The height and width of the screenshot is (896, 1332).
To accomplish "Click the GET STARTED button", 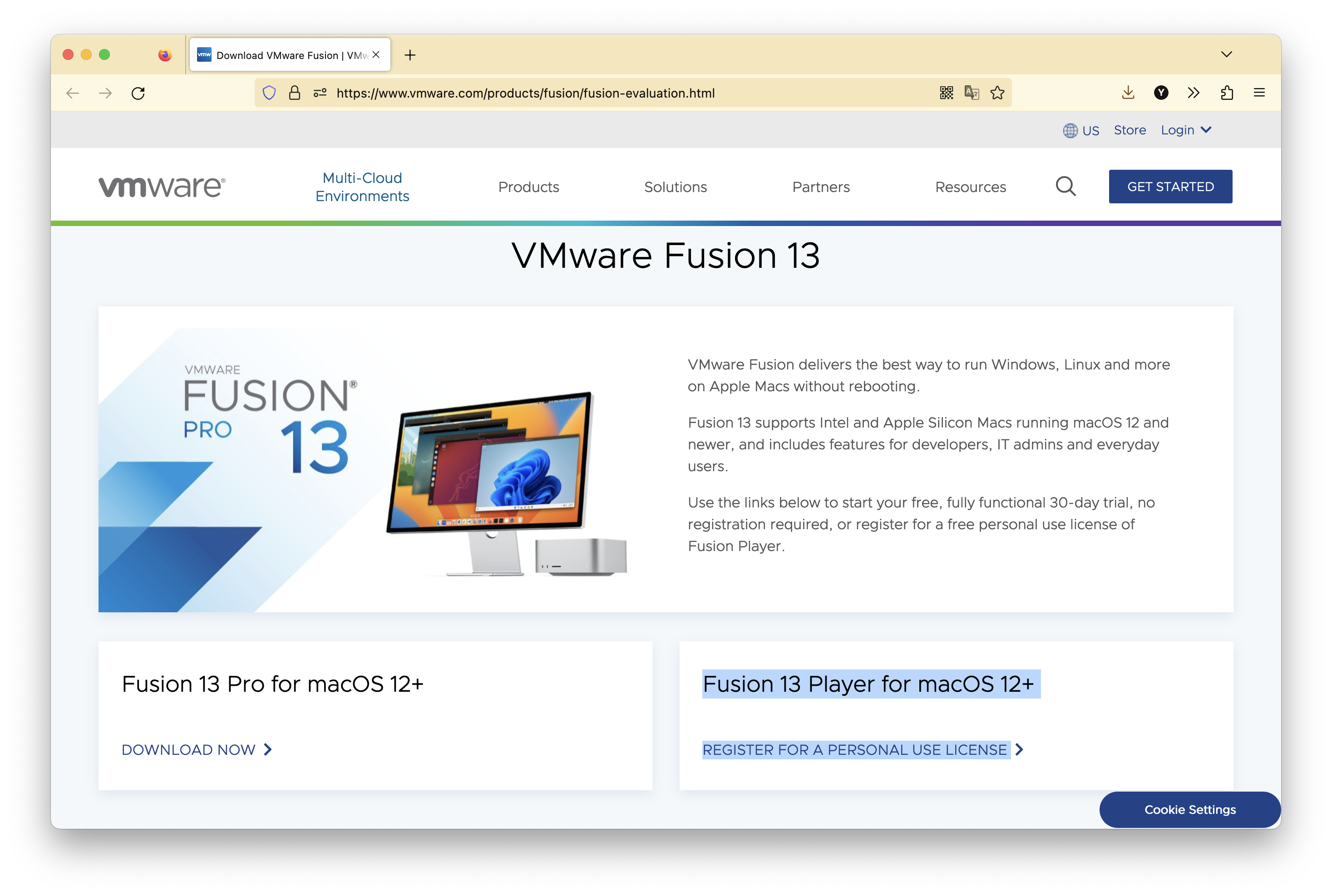I will click(x=1170, y=186).
